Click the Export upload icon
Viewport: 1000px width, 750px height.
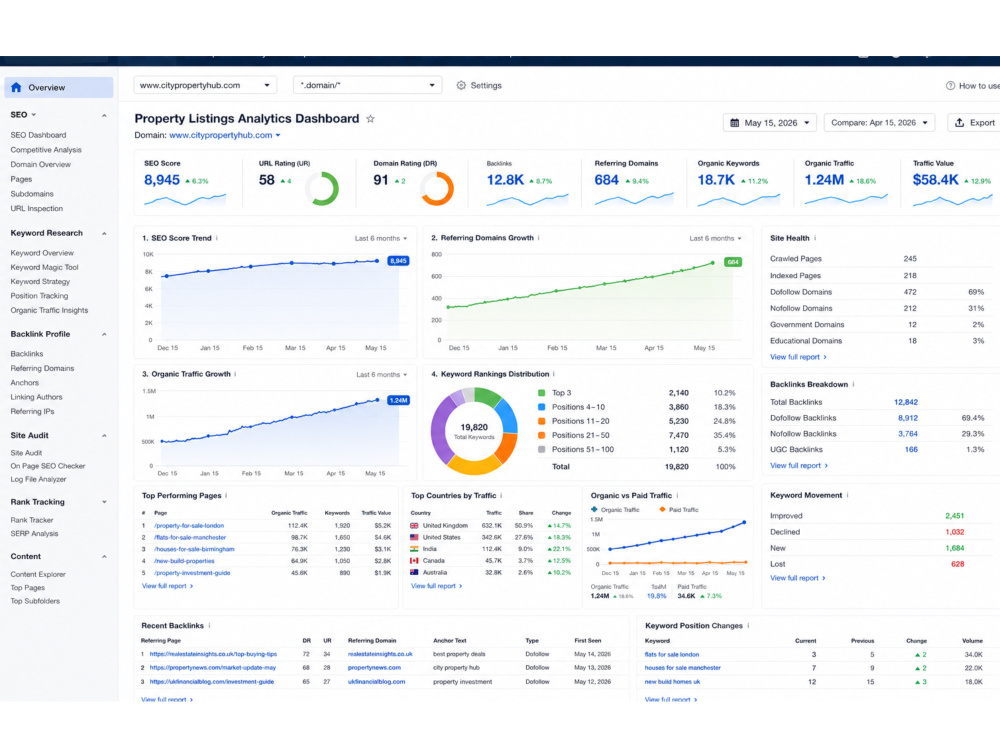pyautogui.click(x=959, y=122)
